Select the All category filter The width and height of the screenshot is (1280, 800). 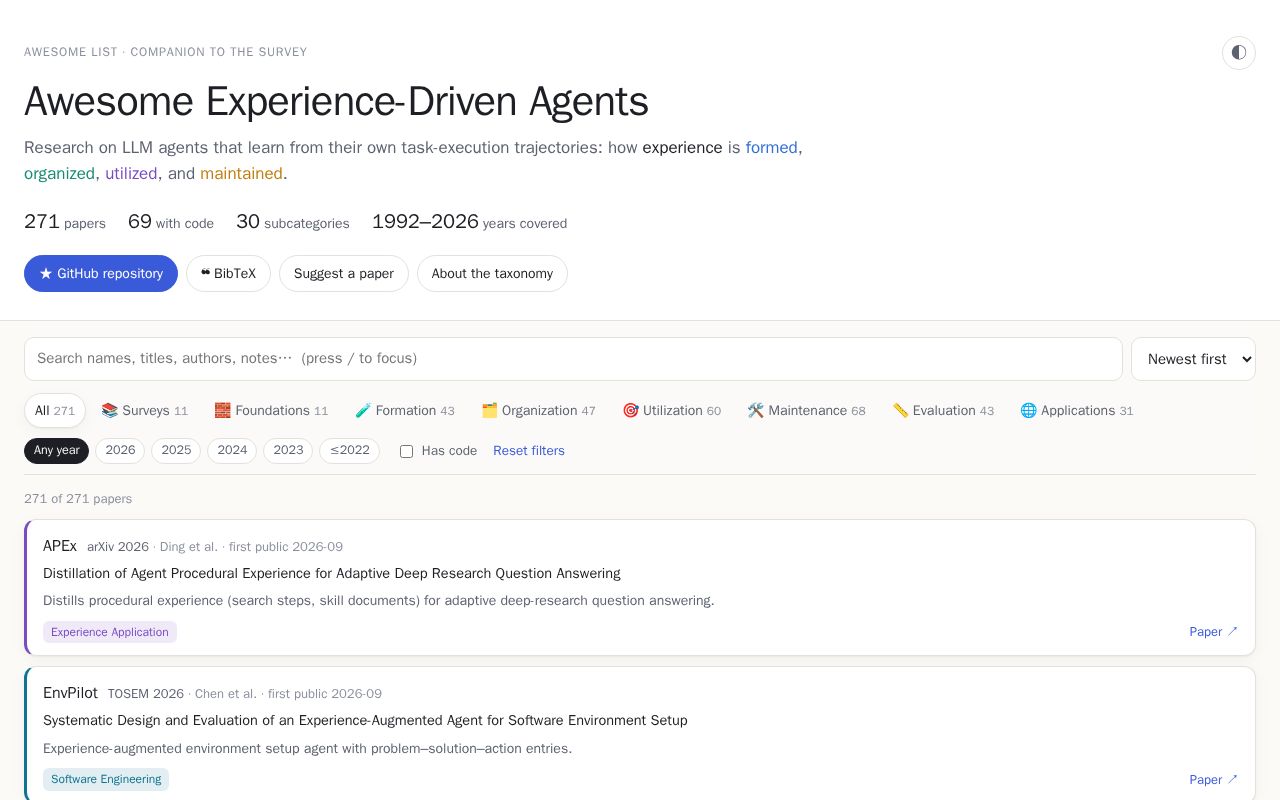coord(55,411)
